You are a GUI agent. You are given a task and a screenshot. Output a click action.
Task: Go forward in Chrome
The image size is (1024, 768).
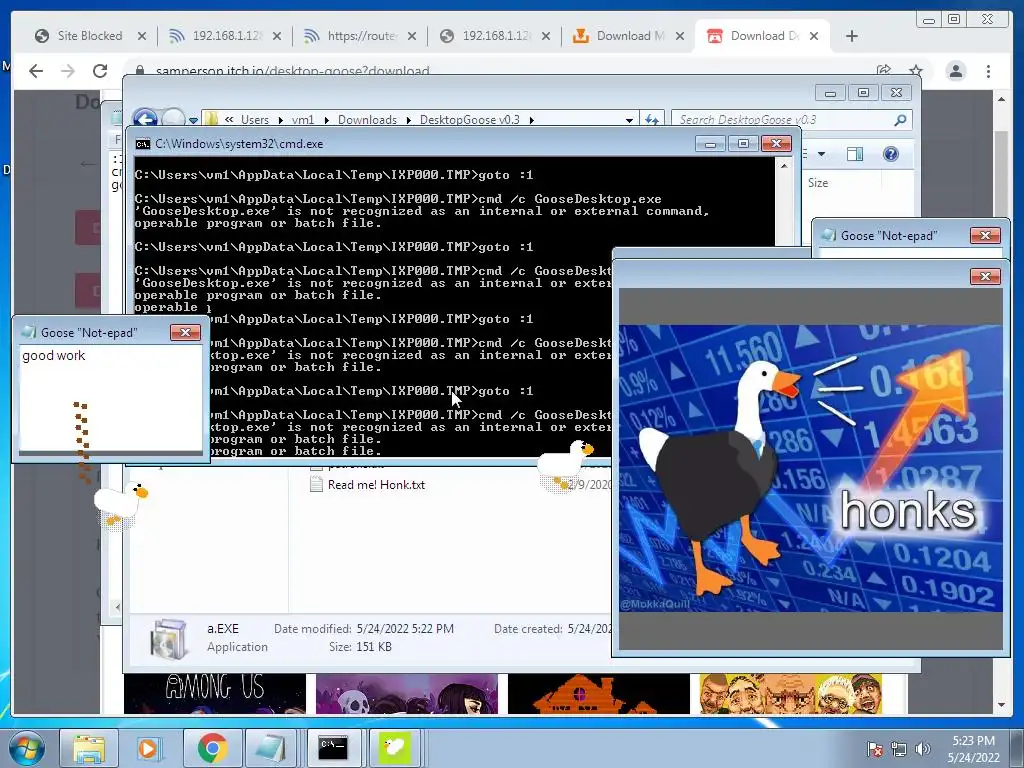point(68,71)
